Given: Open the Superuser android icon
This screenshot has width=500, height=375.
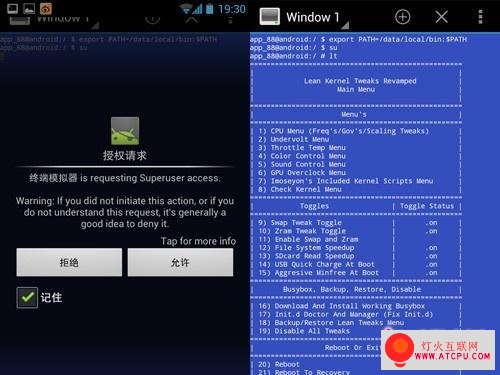Looking at the screenshot, I should point(125,131).
